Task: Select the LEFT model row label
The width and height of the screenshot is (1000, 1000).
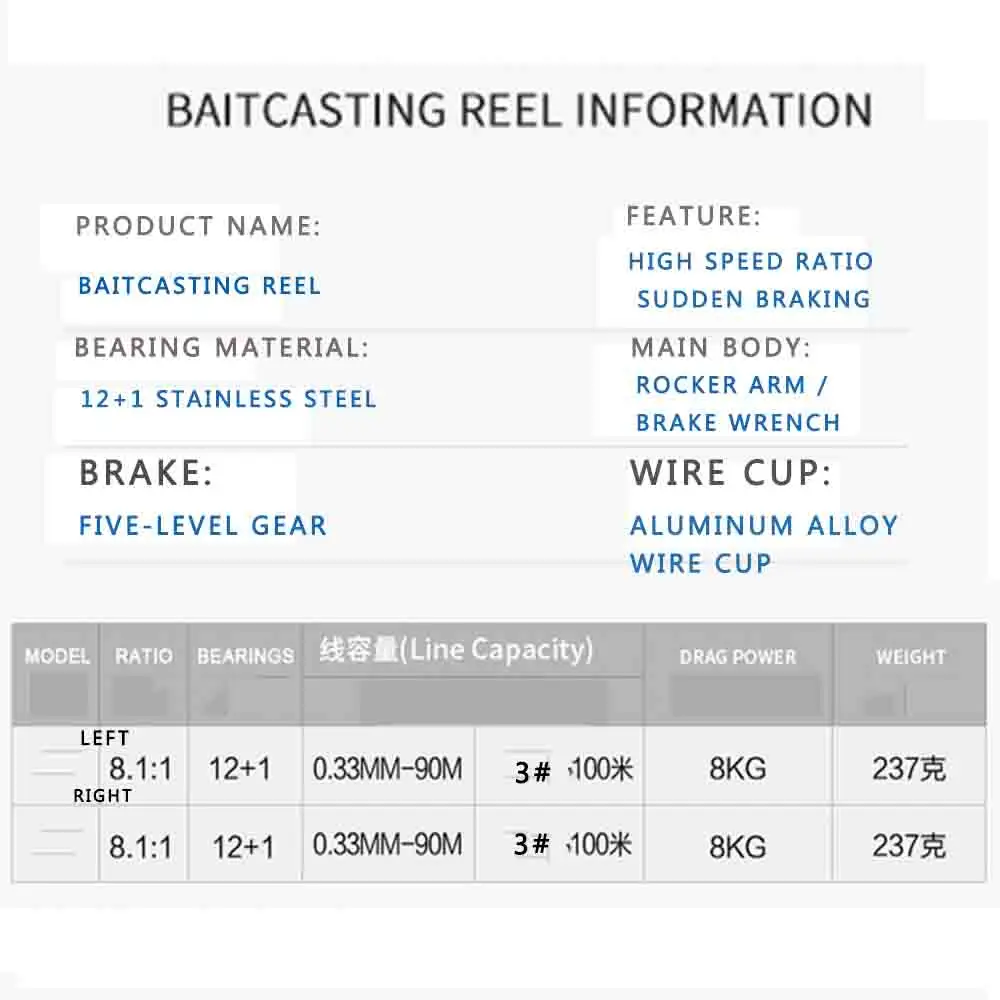Action: 105,739
